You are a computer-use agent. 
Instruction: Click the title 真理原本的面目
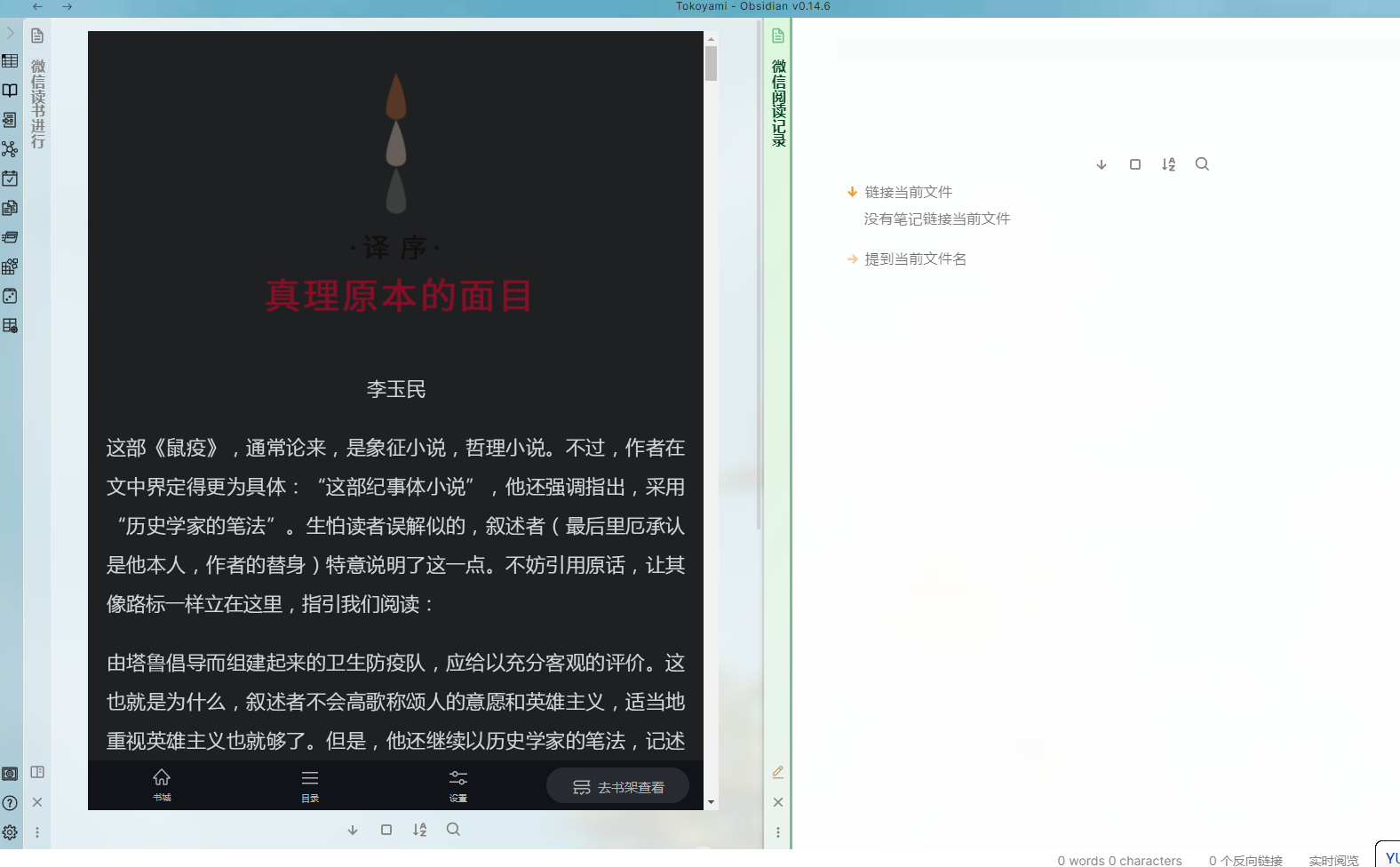(398, 296)
